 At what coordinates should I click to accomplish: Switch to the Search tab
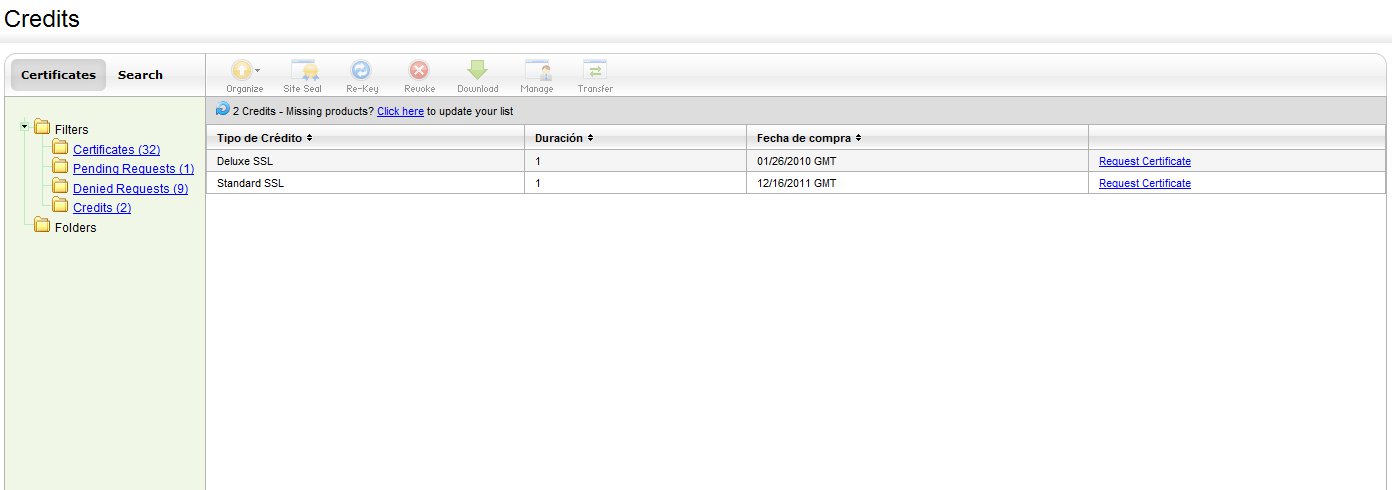pyautogui.click(x=140, y=75)
